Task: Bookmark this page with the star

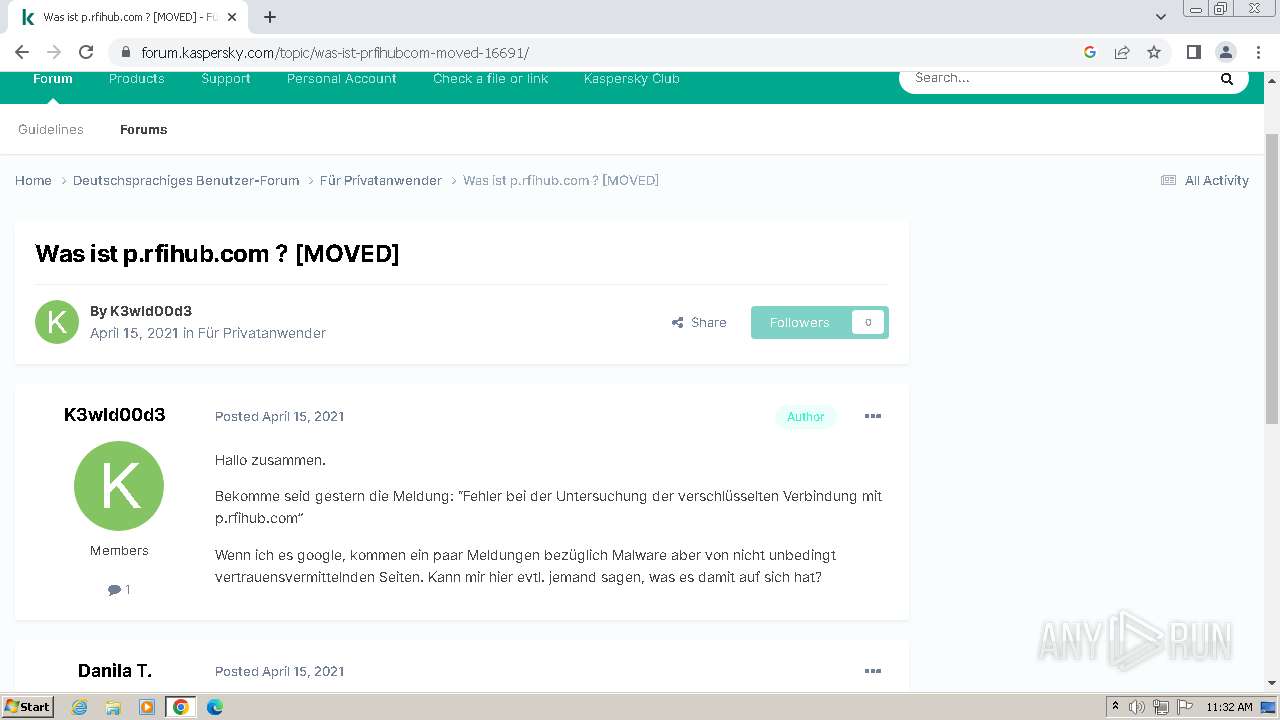Action: click(x=1154, y=52)
